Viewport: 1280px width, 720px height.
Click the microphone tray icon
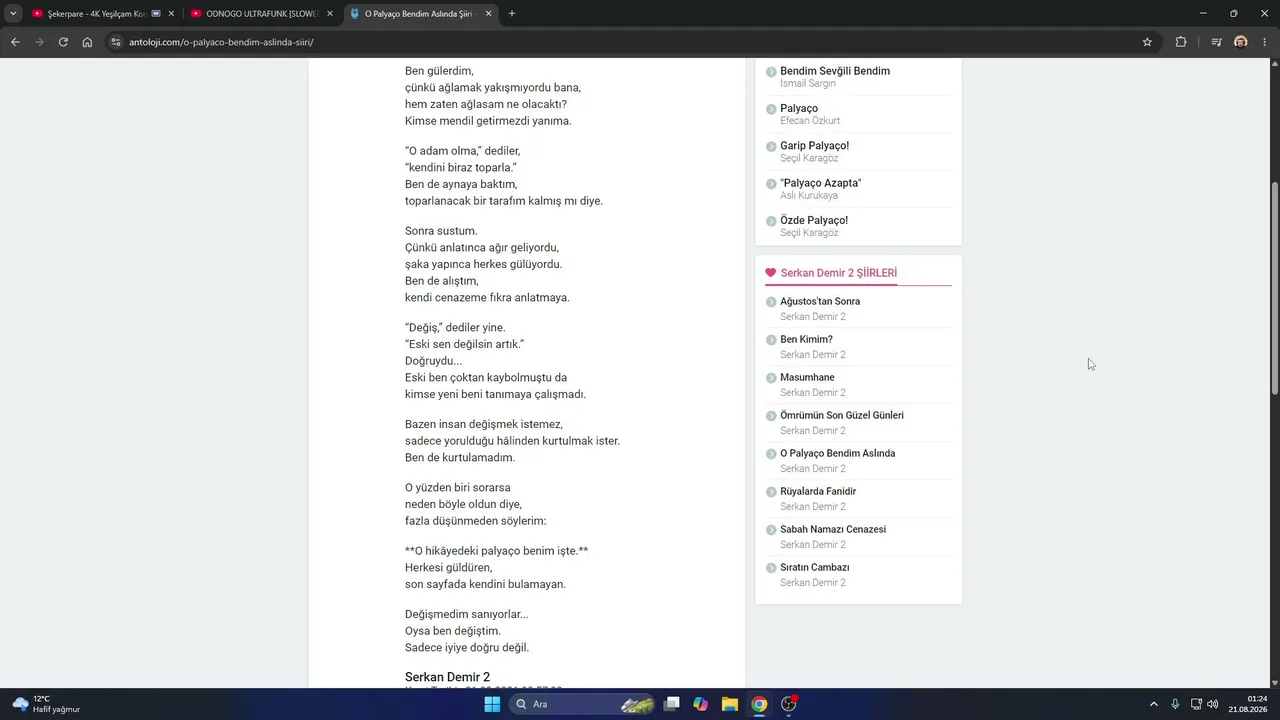click(1175, 704)
